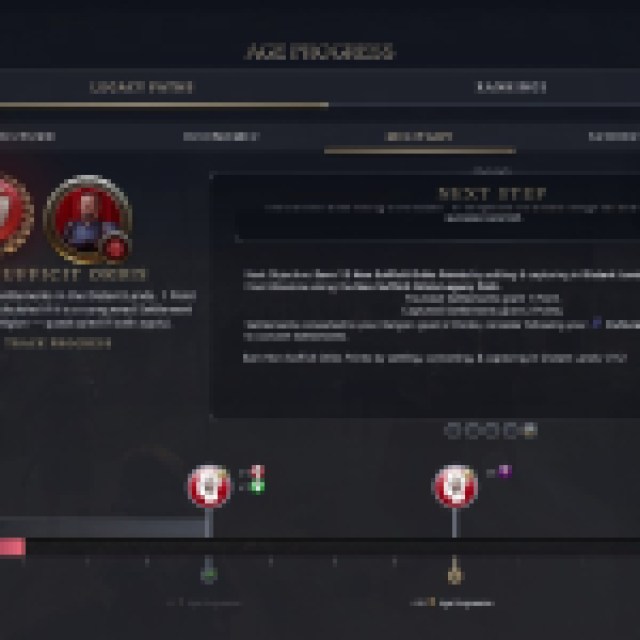Click the red badge on leader portrait
The image size is (640, 640).
[115, 247]
